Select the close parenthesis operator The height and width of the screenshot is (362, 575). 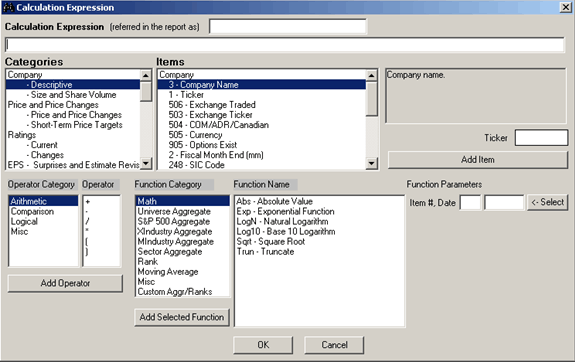tap(87, 252)
